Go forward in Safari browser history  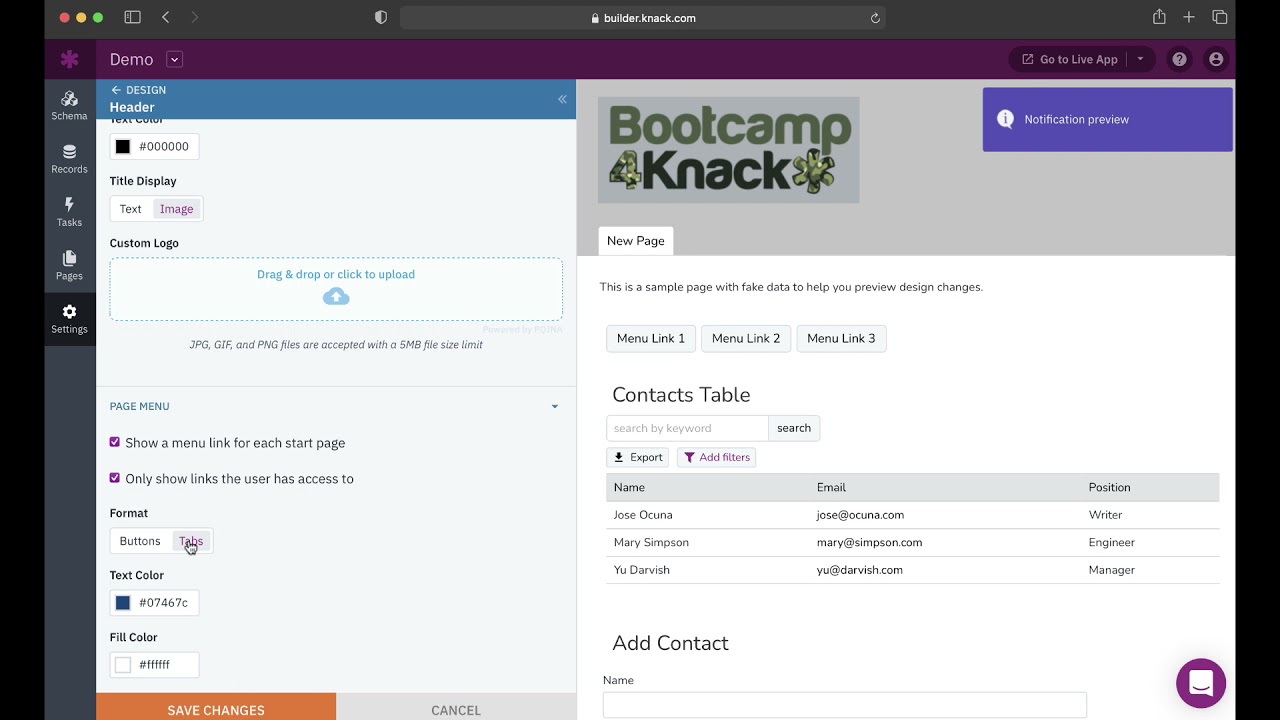(x=195, y=17)
